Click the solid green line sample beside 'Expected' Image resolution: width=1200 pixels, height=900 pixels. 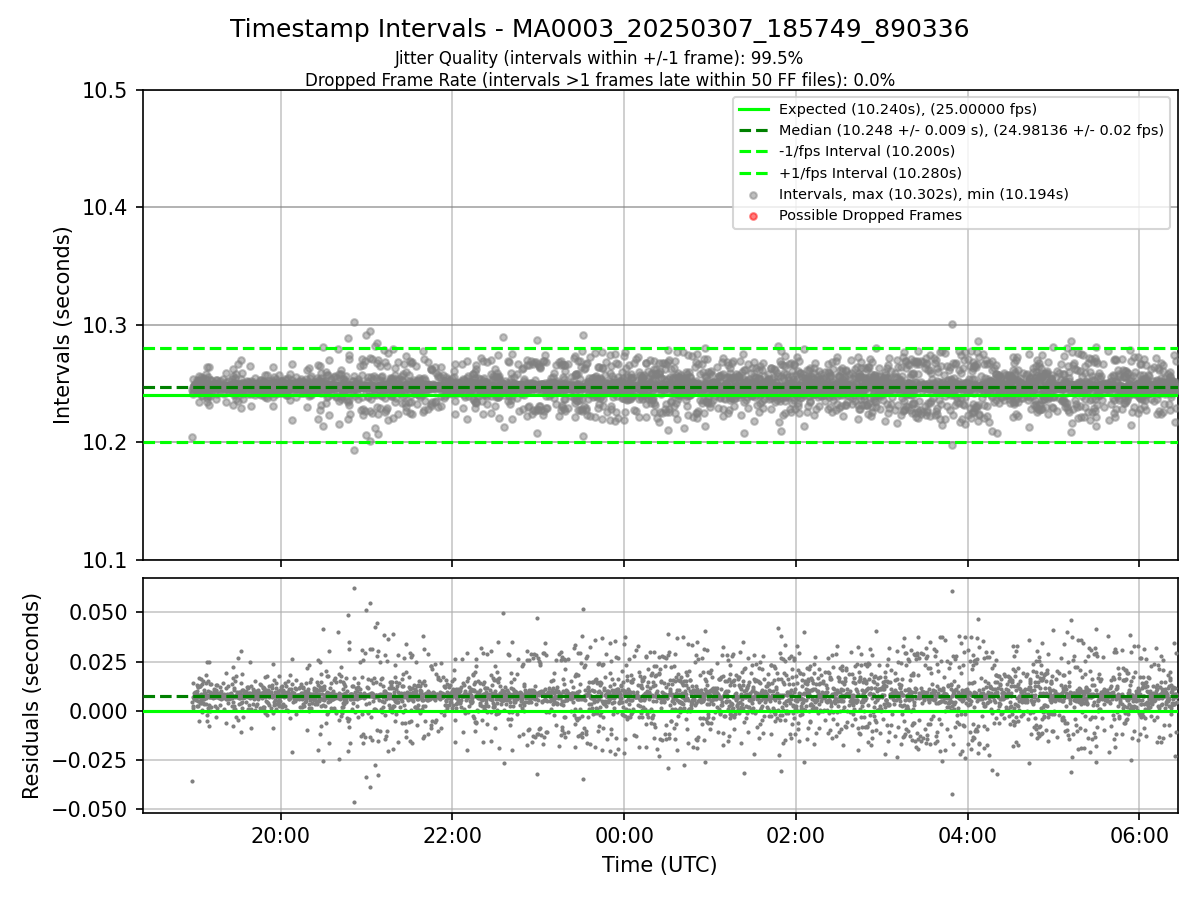pos(754,109)
